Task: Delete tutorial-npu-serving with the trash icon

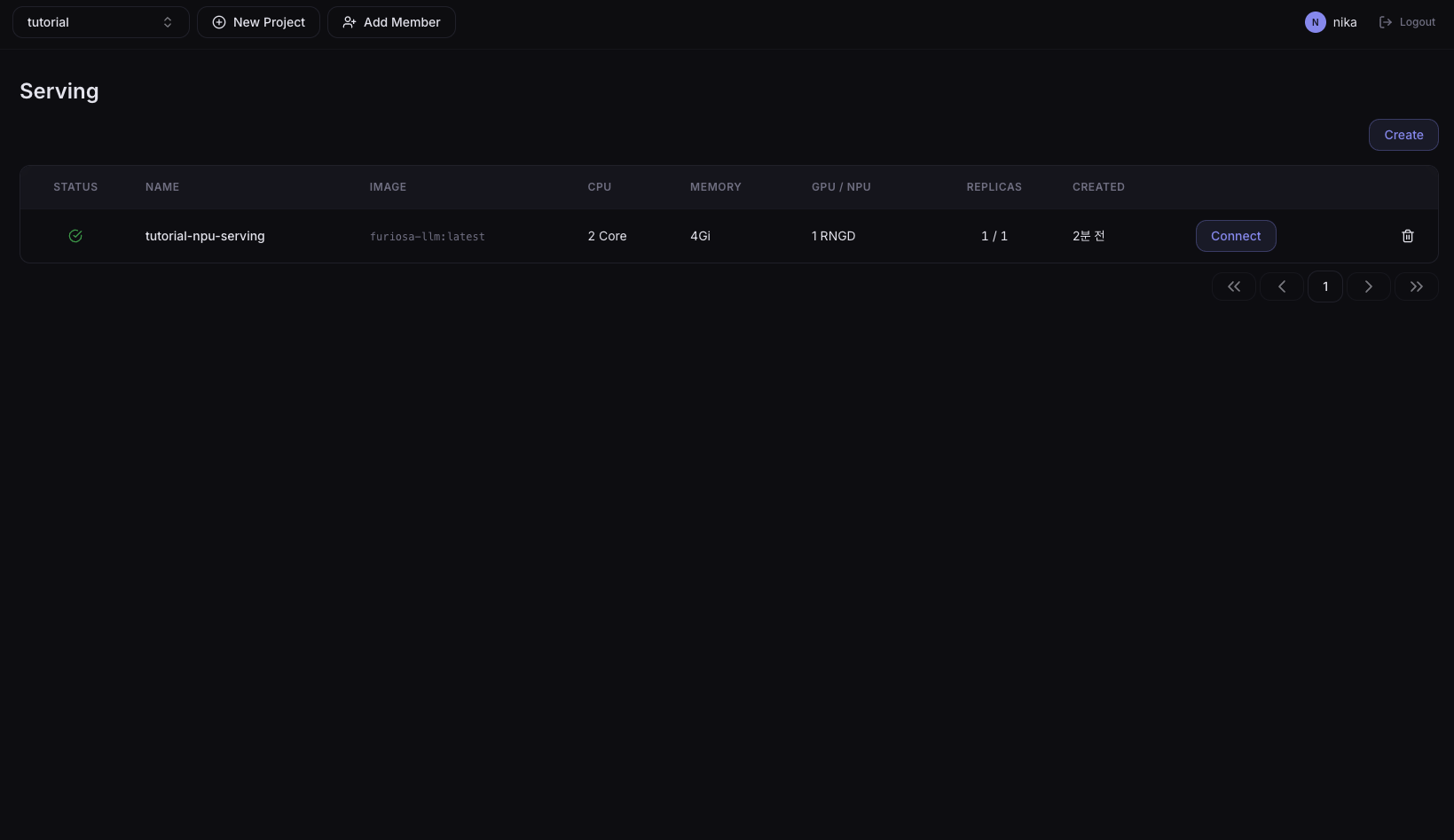Action: coord(1408,236)
